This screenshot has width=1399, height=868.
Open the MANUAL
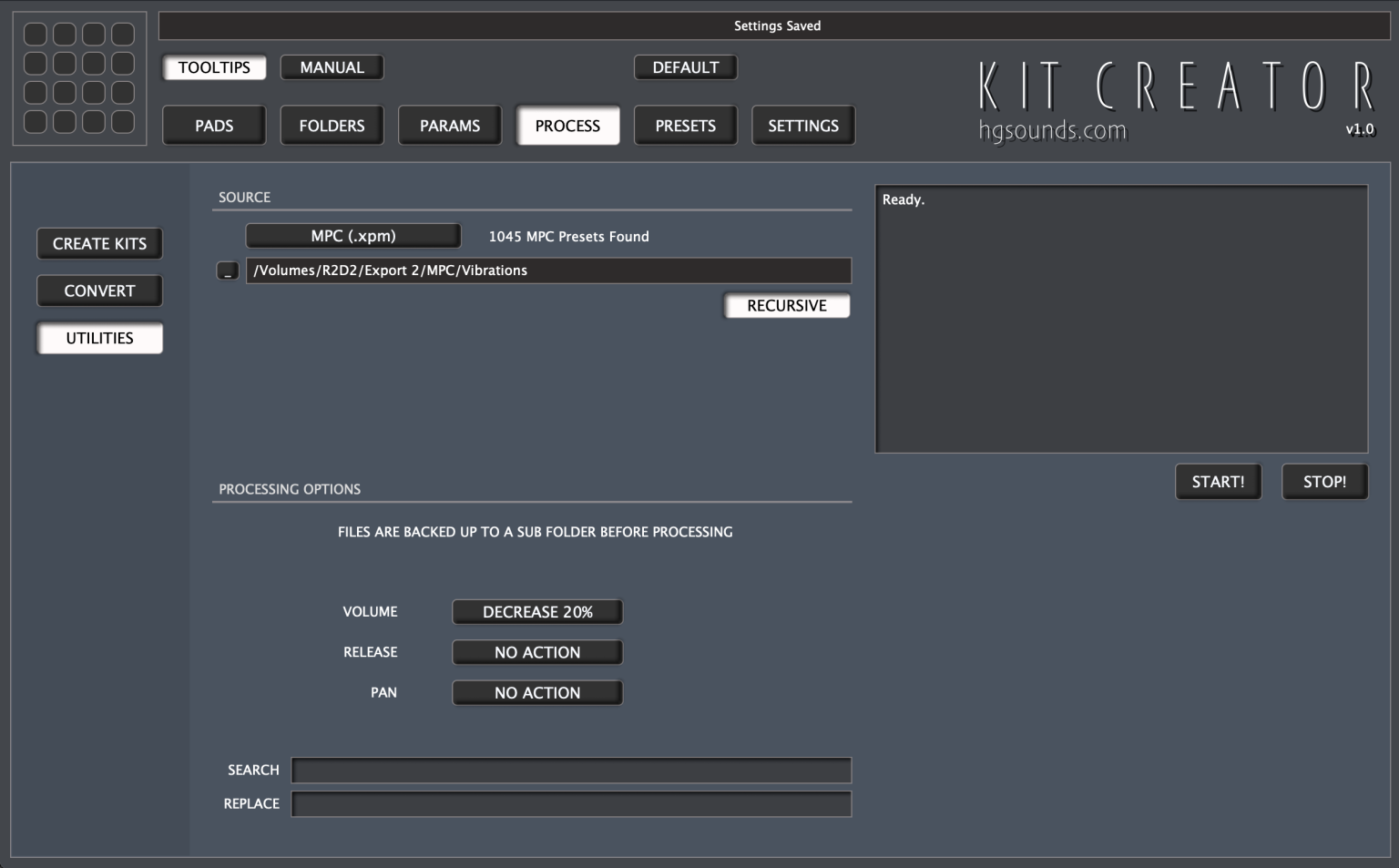[x=332, y=66]
